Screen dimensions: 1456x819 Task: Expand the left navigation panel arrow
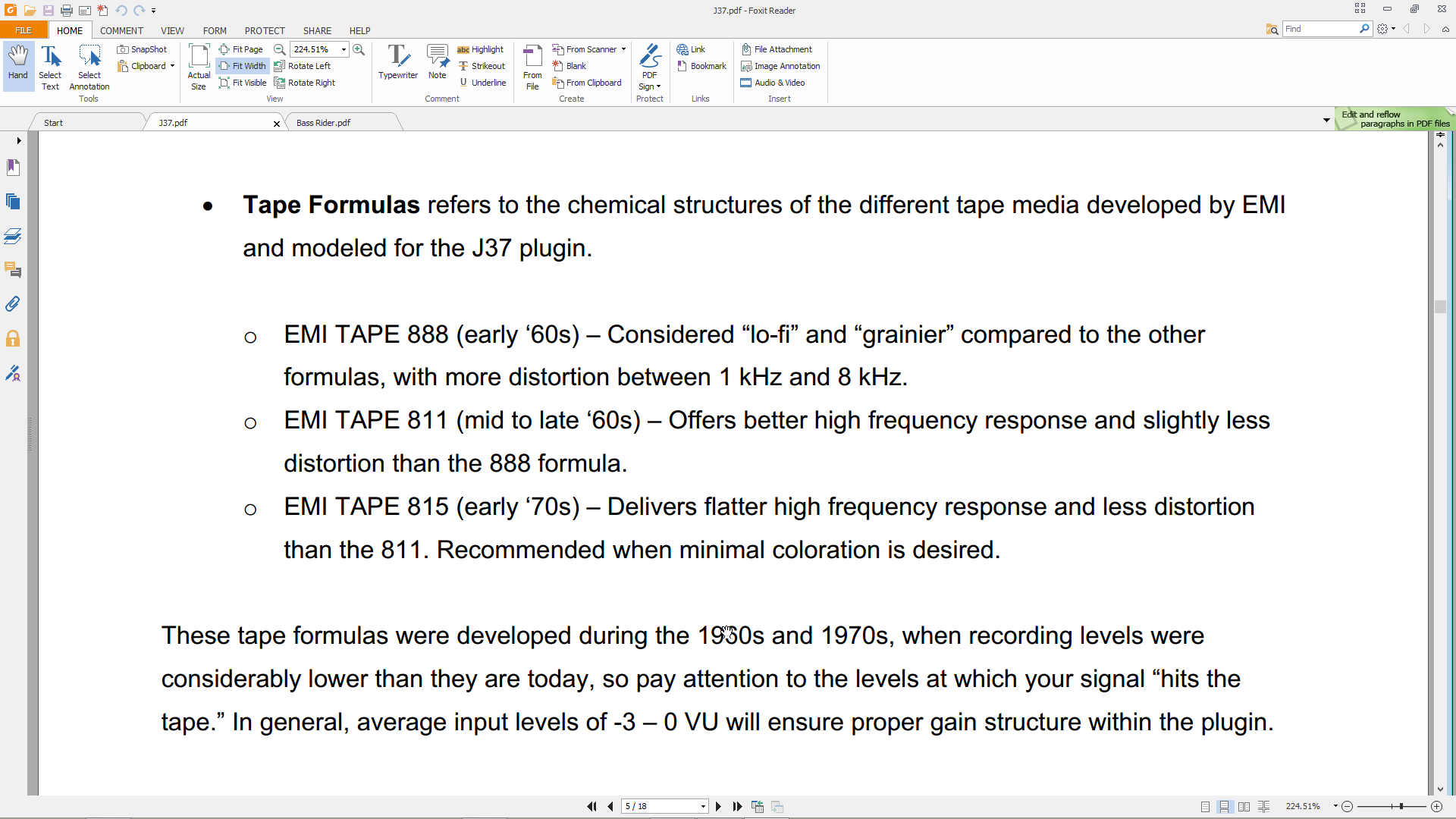point(19,140)
